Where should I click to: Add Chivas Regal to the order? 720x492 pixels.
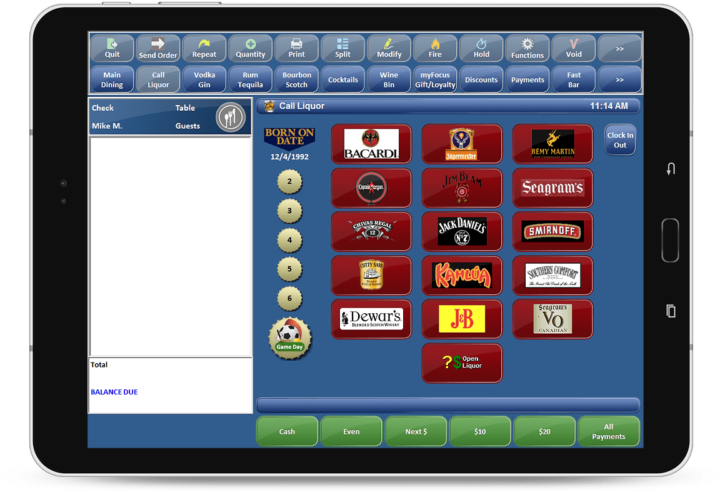371,231
